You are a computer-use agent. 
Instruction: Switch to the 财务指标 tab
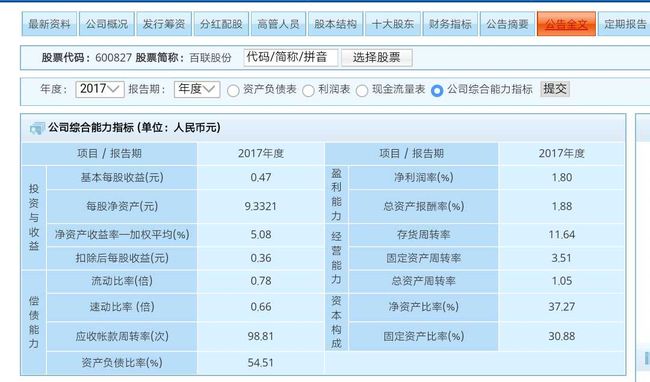(450, 24)
